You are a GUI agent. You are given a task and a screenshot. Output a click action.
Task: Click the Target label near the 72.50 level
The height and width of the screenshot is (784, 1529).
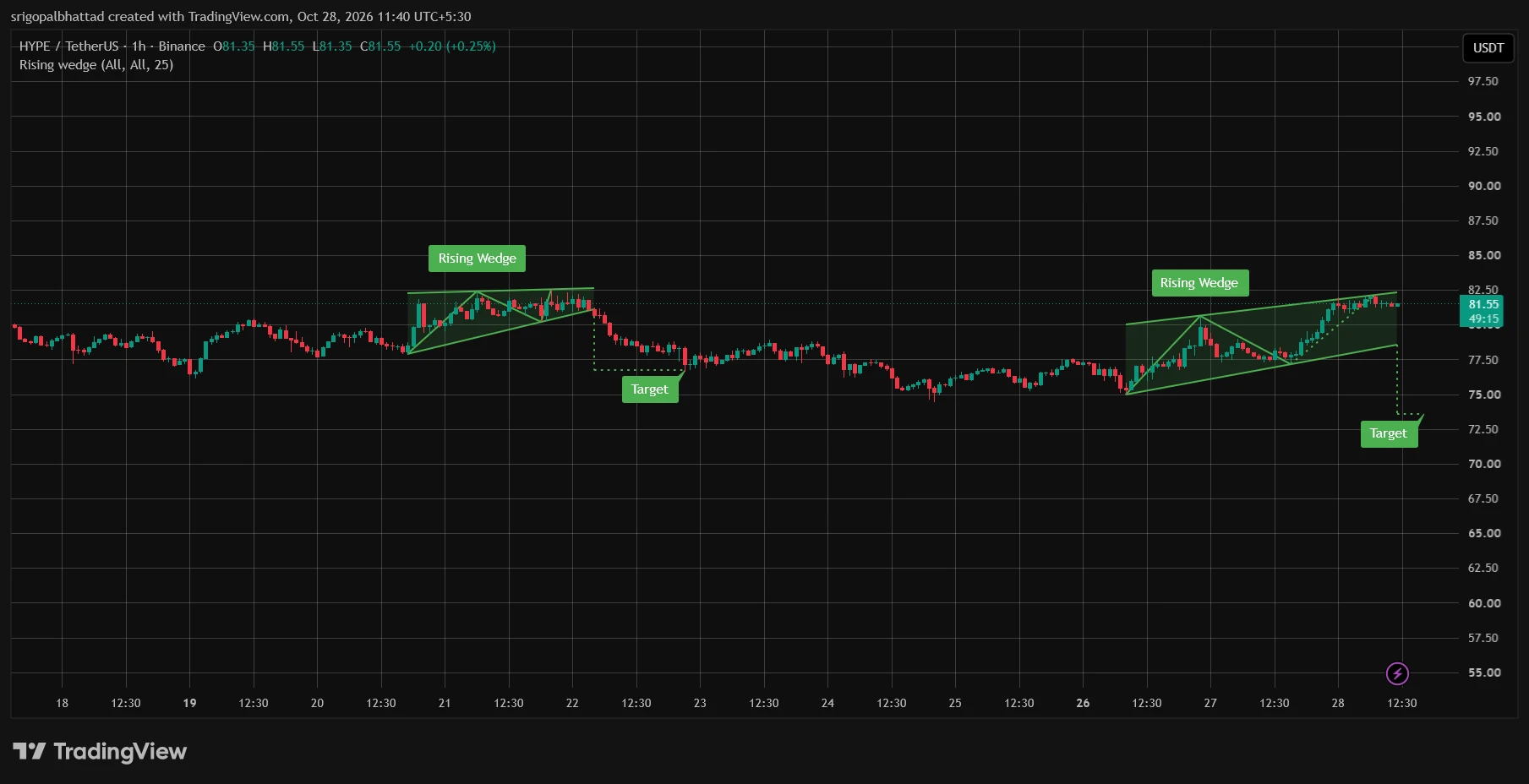coord(1389,433)
